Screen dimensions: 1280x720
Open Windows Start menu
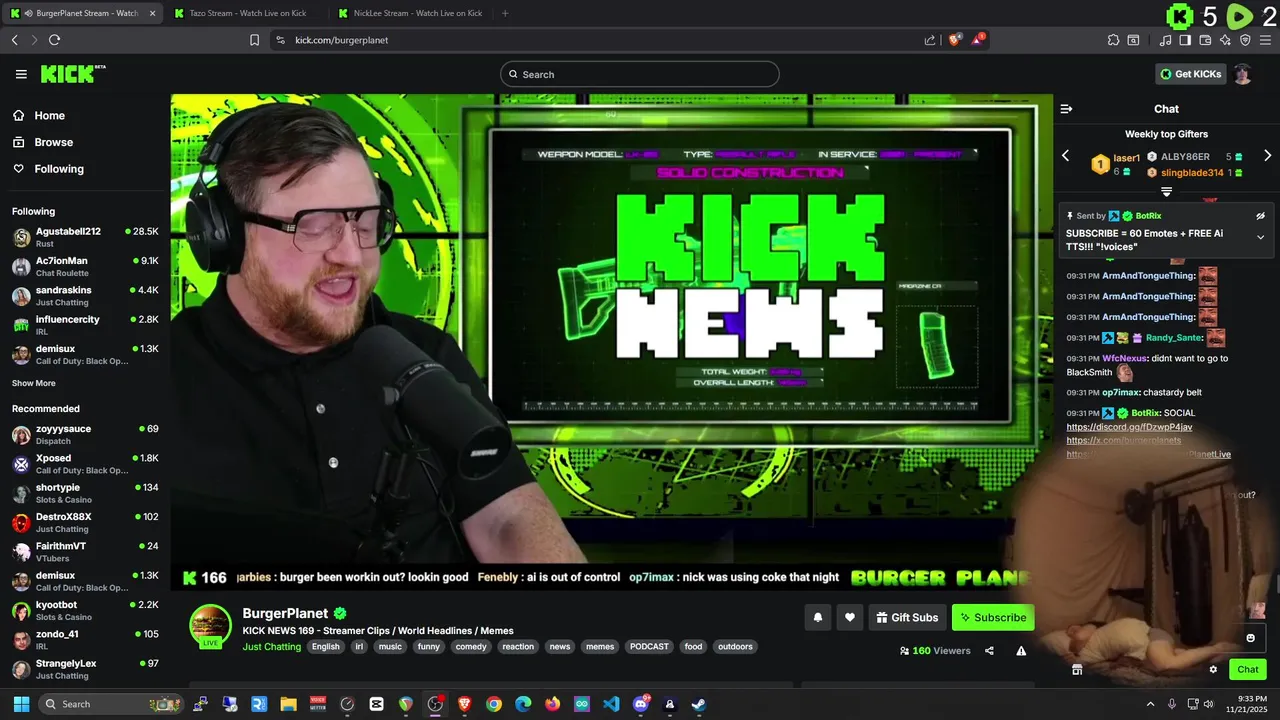click(x=21, y=704)
